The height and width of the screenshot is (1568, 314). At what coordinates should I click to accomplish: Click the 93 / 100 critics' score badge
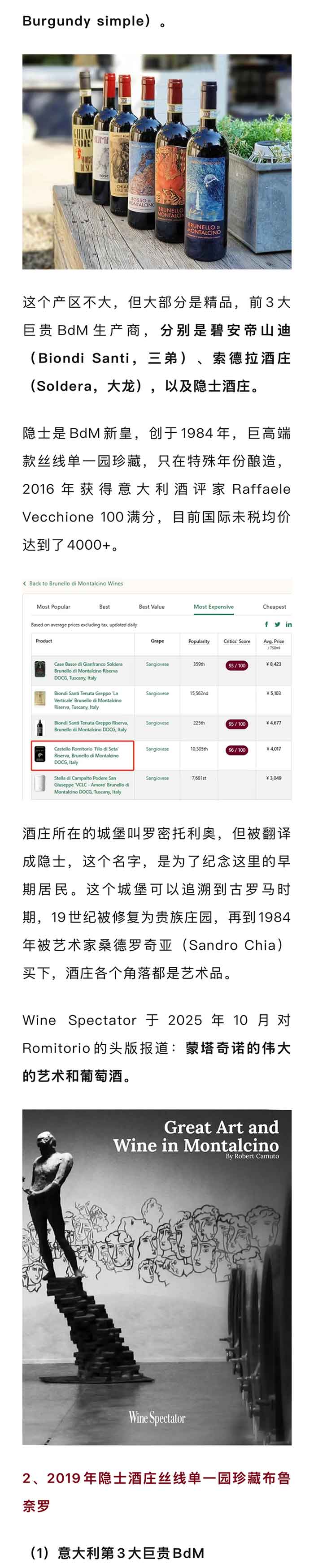click(236, 665)
